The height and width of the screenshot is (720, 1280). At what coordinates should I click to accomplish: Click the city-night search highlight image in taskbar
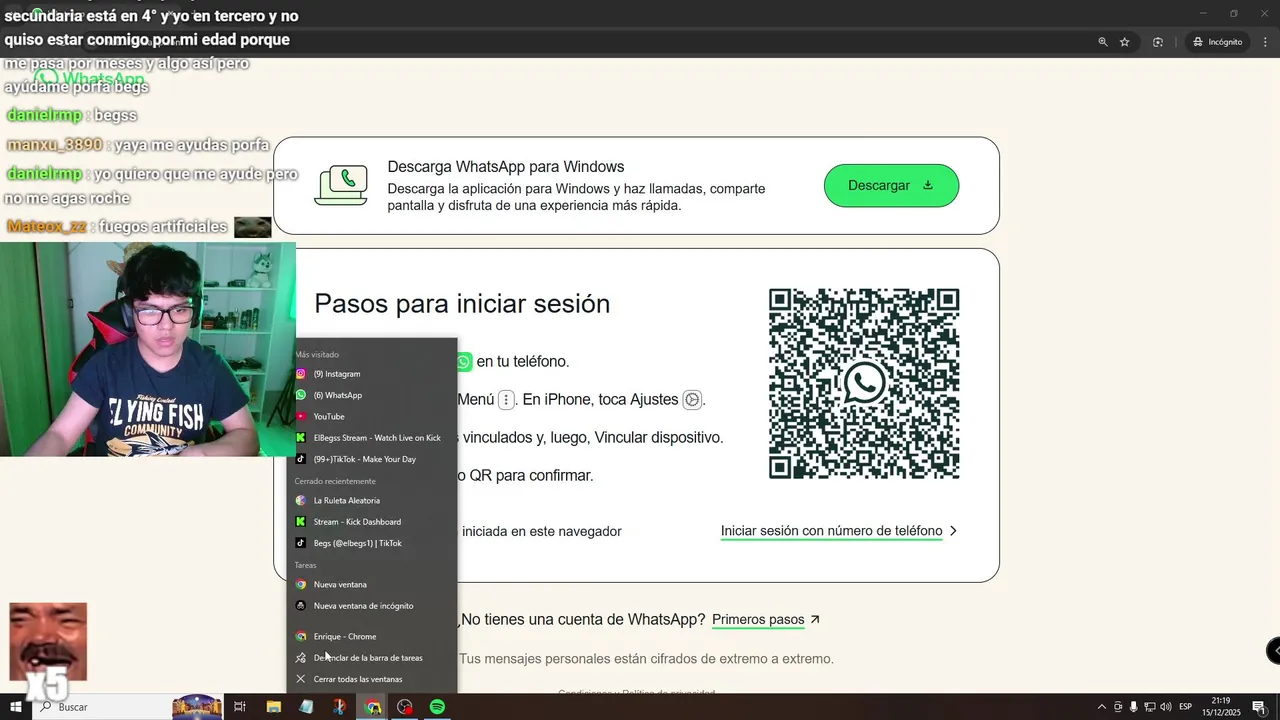[x=197, y=707]
